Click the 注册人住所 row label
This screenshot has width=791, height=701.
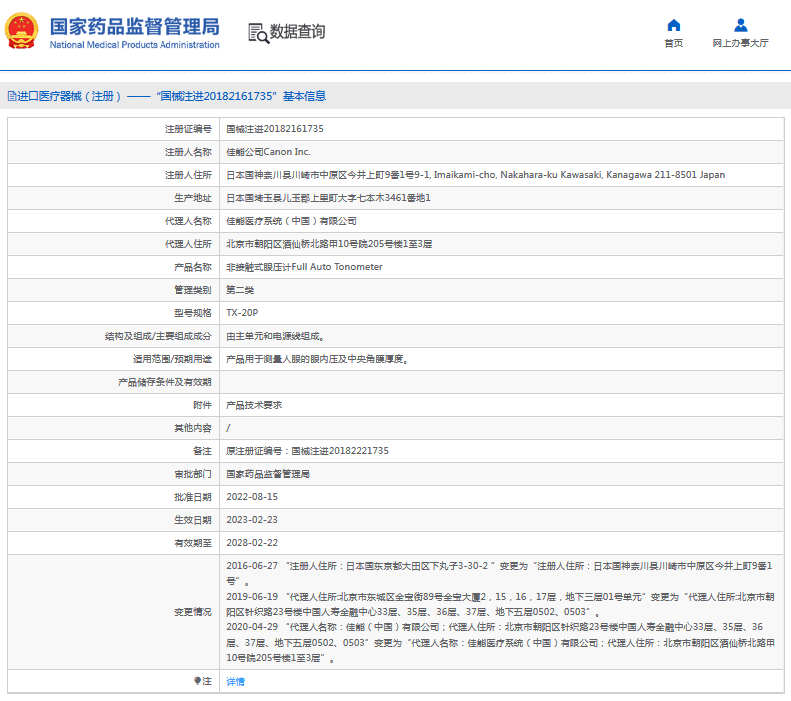point(188,175)
